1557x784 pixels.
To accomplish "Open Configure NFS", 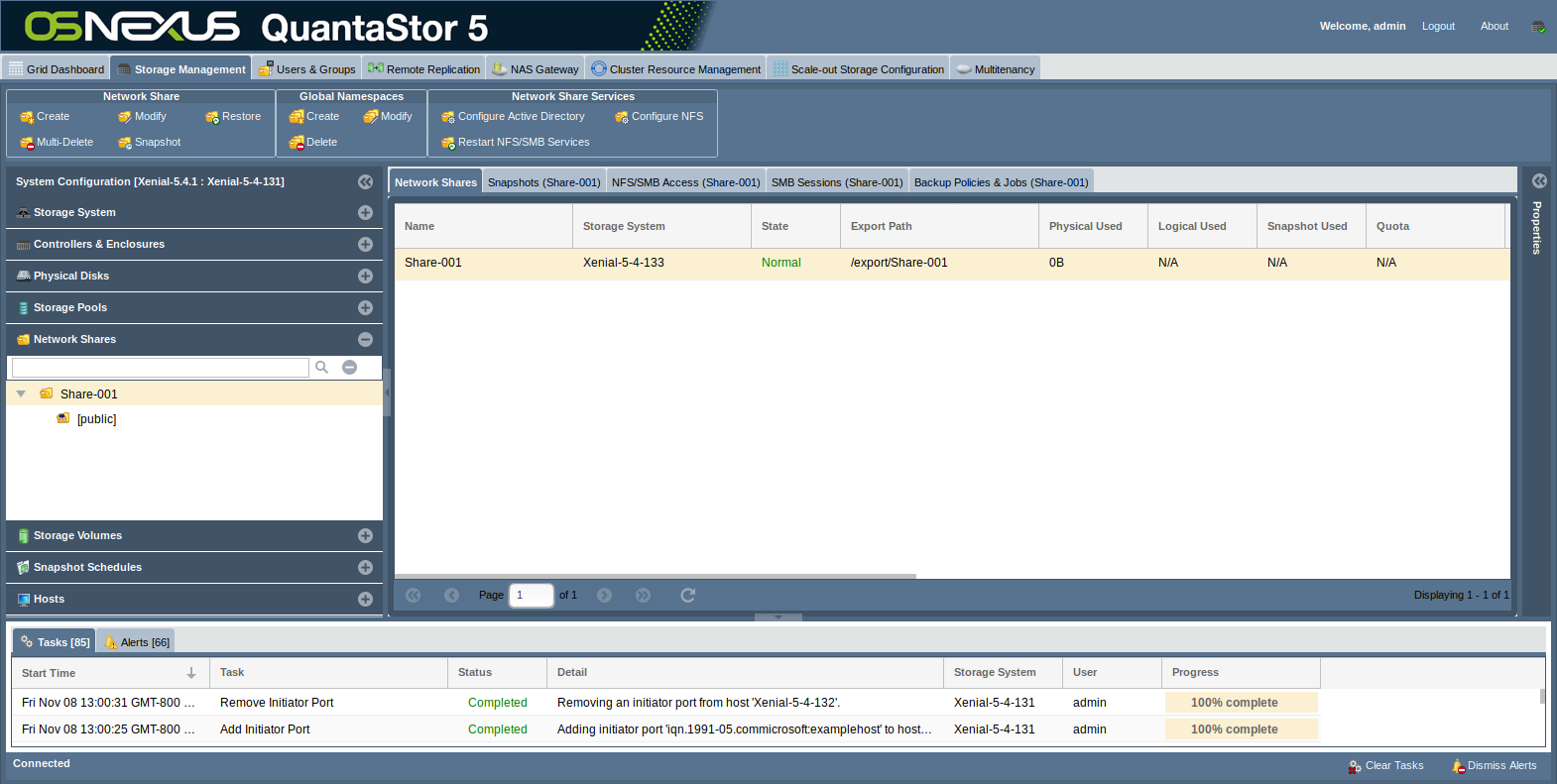I will (x=659, y=117).
